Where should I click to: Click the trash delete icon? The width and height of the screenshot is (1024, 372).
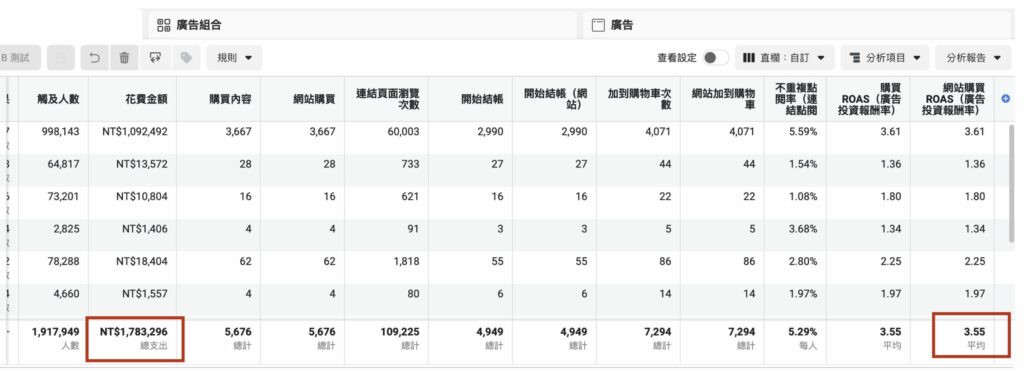124,58
